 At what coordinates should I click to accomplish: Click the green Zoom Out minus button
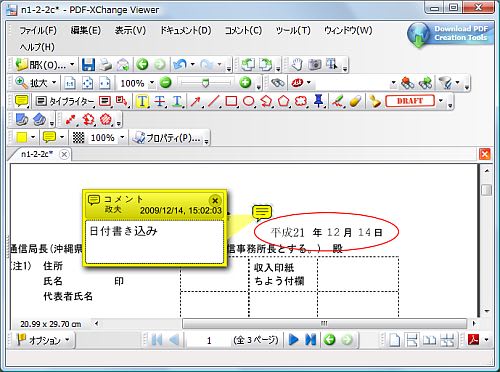(166, 83)
